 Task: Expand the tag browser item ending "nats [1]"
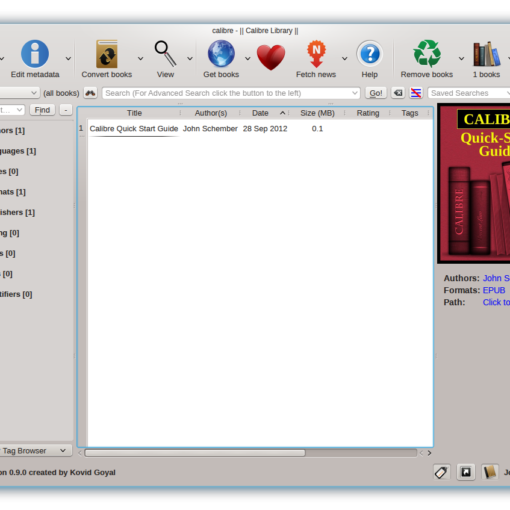point(13,192)
